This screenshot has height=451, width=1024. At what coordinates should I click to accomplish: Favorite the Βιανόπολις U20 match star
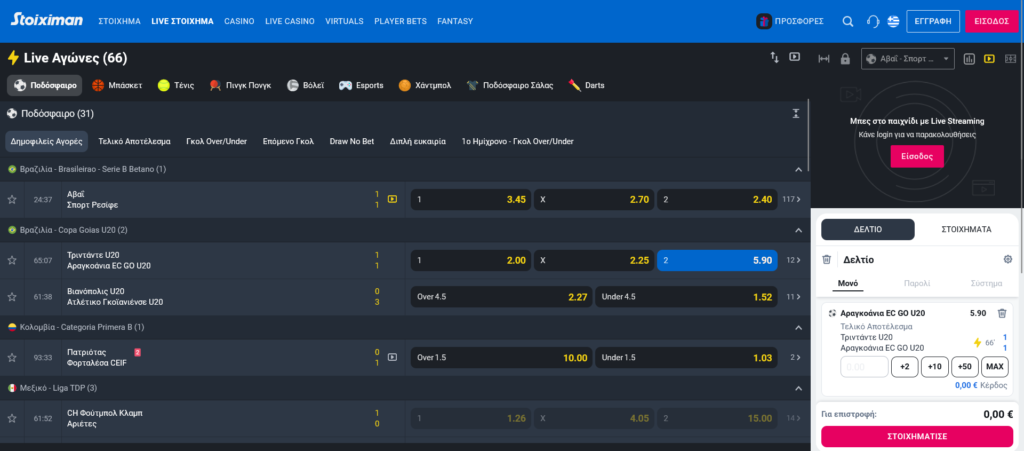(x=12, y=297)
